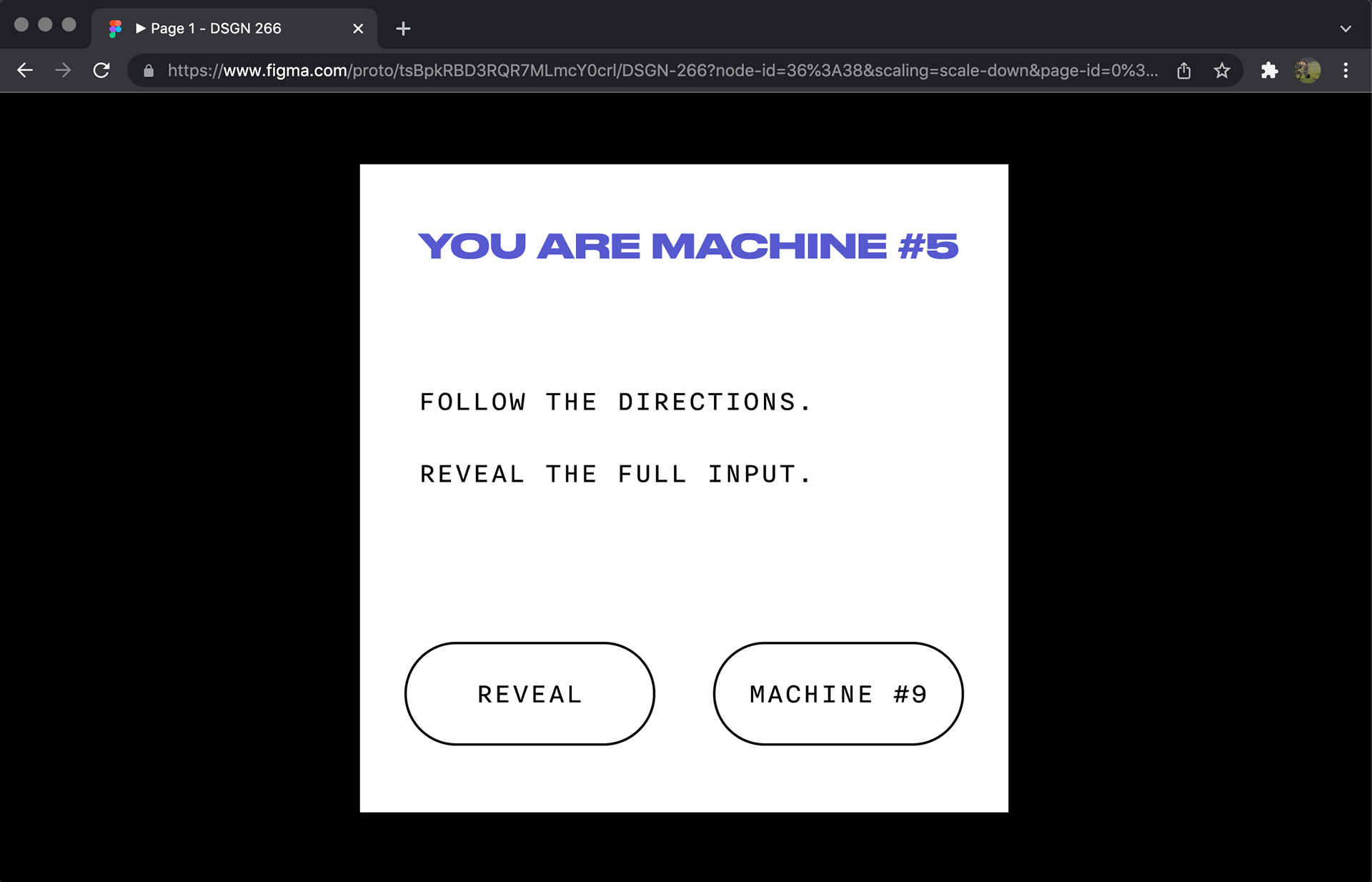This screenshot has height=882, width=1372.
Task: Go to MACHINE #9 button
Action: click(x=838, y=693)
